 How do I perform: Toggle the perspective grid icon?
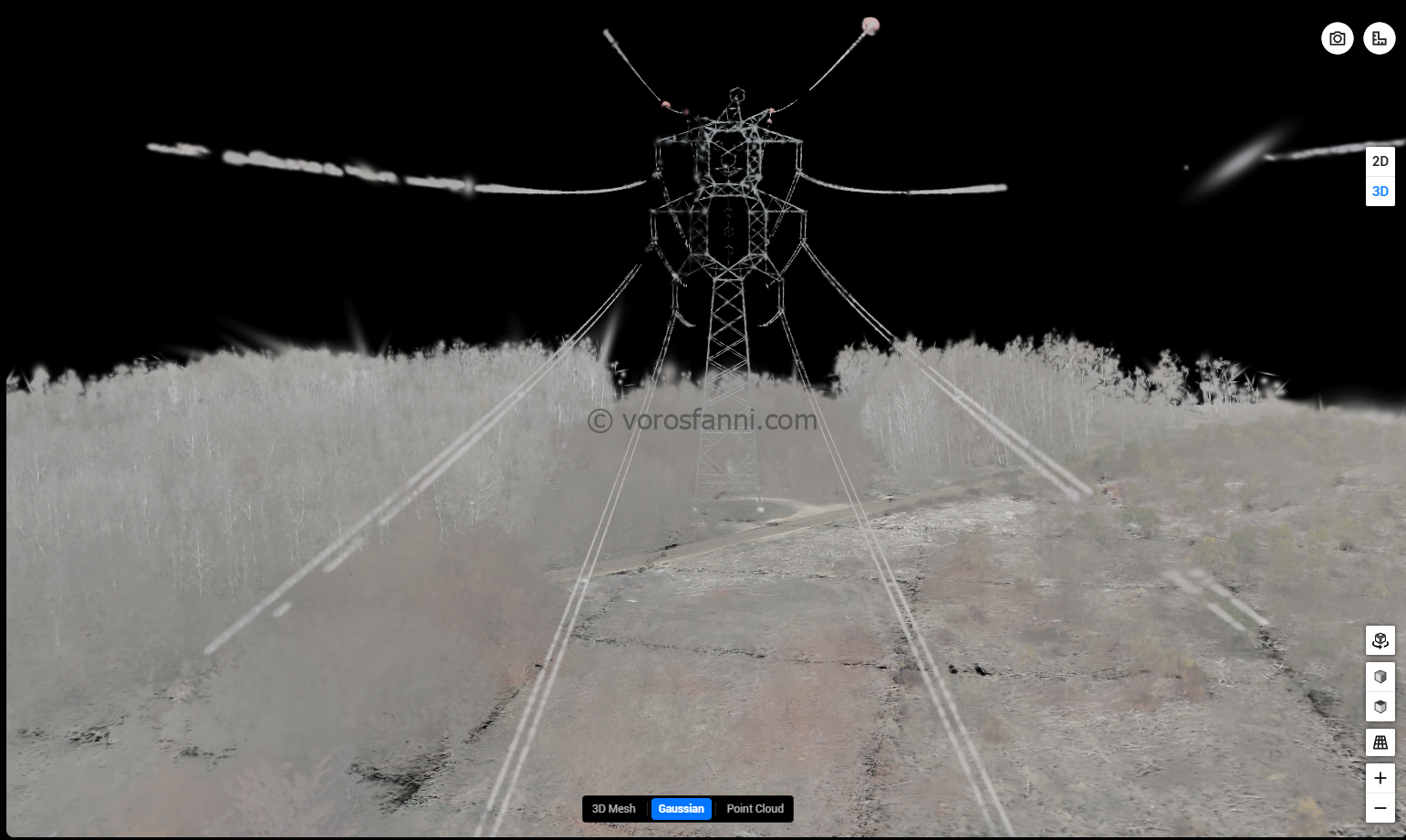[x=1380, y=742]
